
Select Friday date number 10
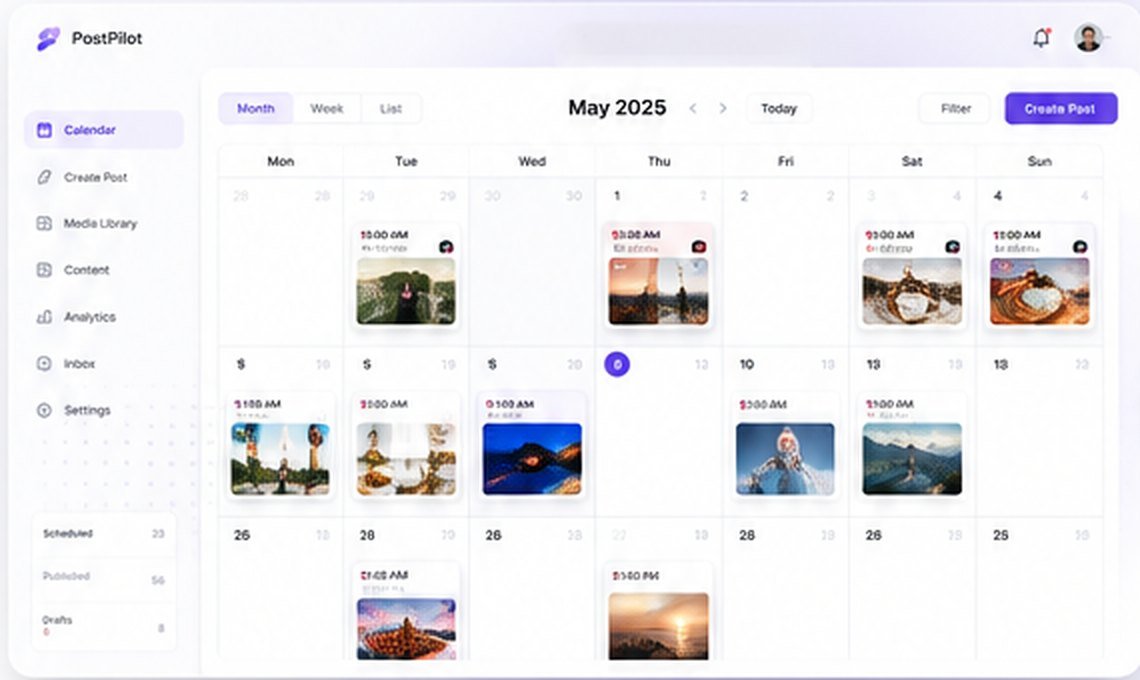click(x=747, y=364)
